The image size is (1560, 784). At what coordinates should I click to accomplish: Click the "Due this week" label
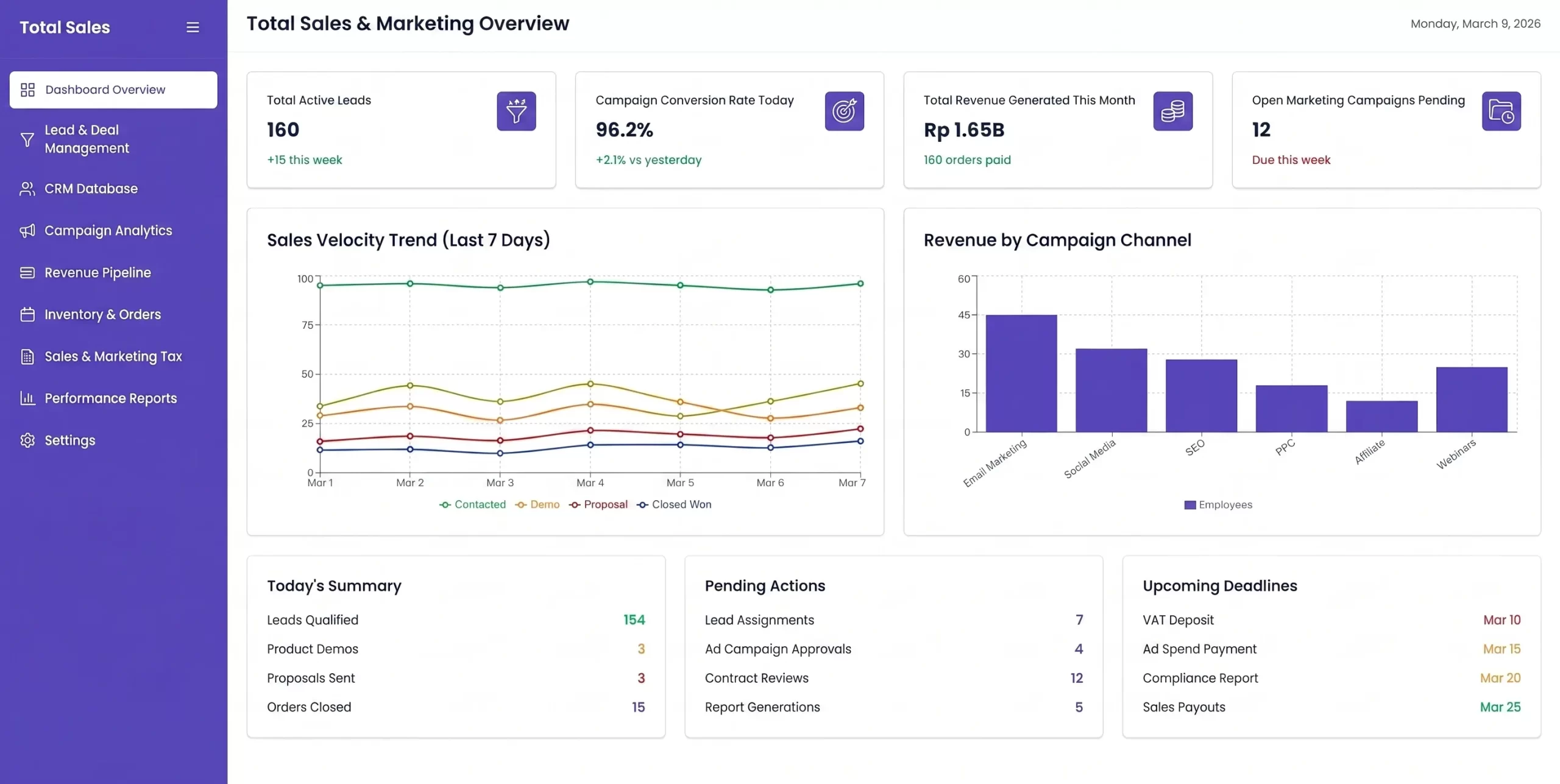(x=1291, y=160)
